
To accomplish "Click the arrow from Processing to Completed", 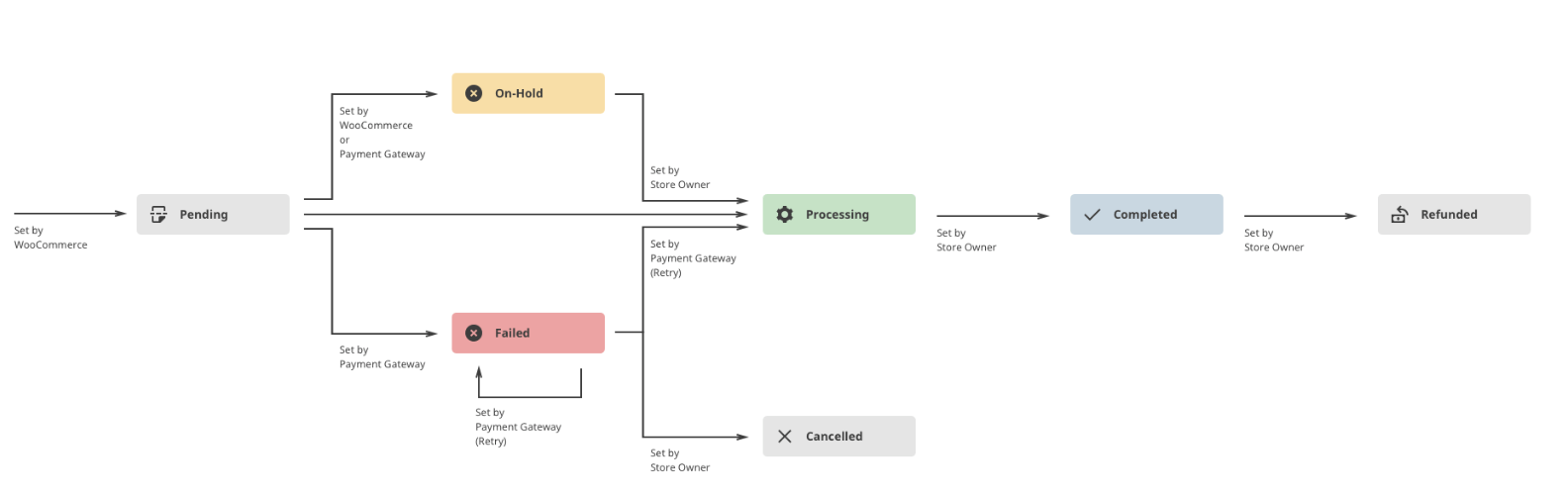I will pos(992,216).
